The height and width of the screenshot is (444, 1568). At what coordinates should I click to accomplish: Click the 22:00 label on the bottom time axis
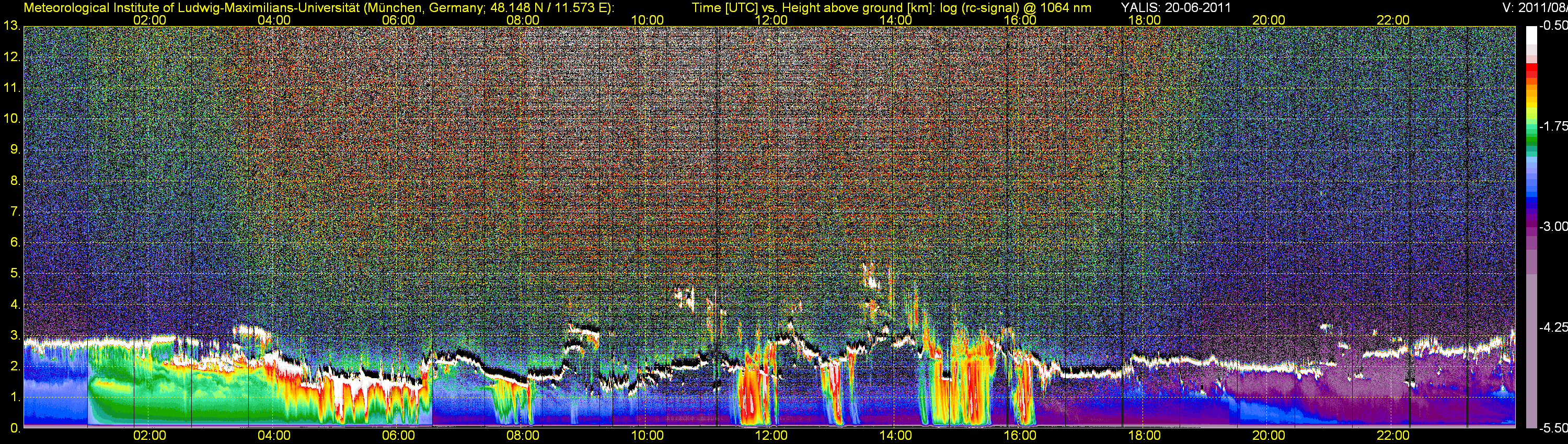[x=1393, y=436]
